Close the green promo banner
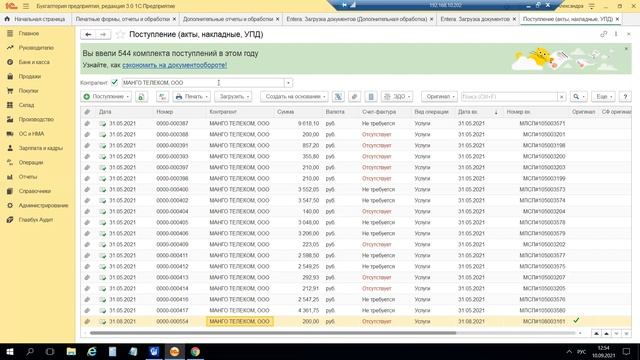This screenshot has width=640, height=360. click(626, 49)
